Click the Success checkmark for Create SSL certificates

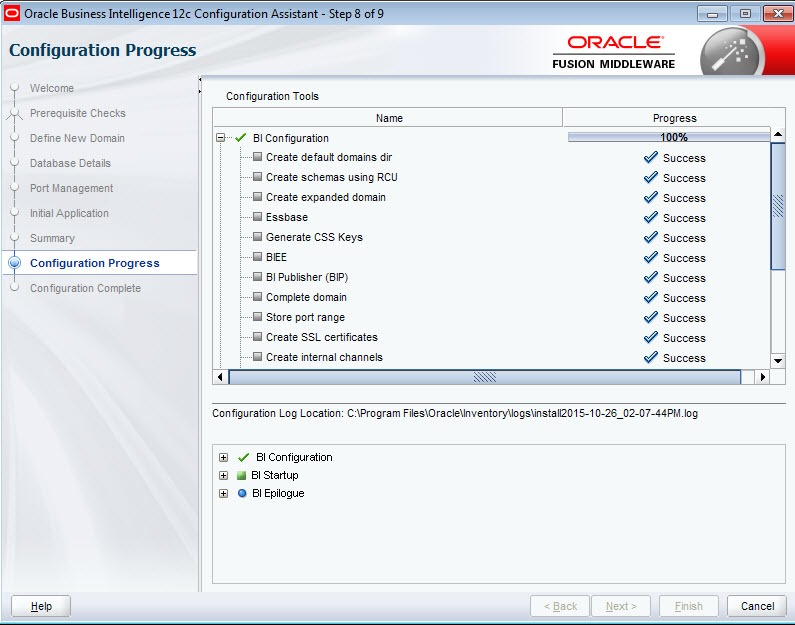point(651,338)
